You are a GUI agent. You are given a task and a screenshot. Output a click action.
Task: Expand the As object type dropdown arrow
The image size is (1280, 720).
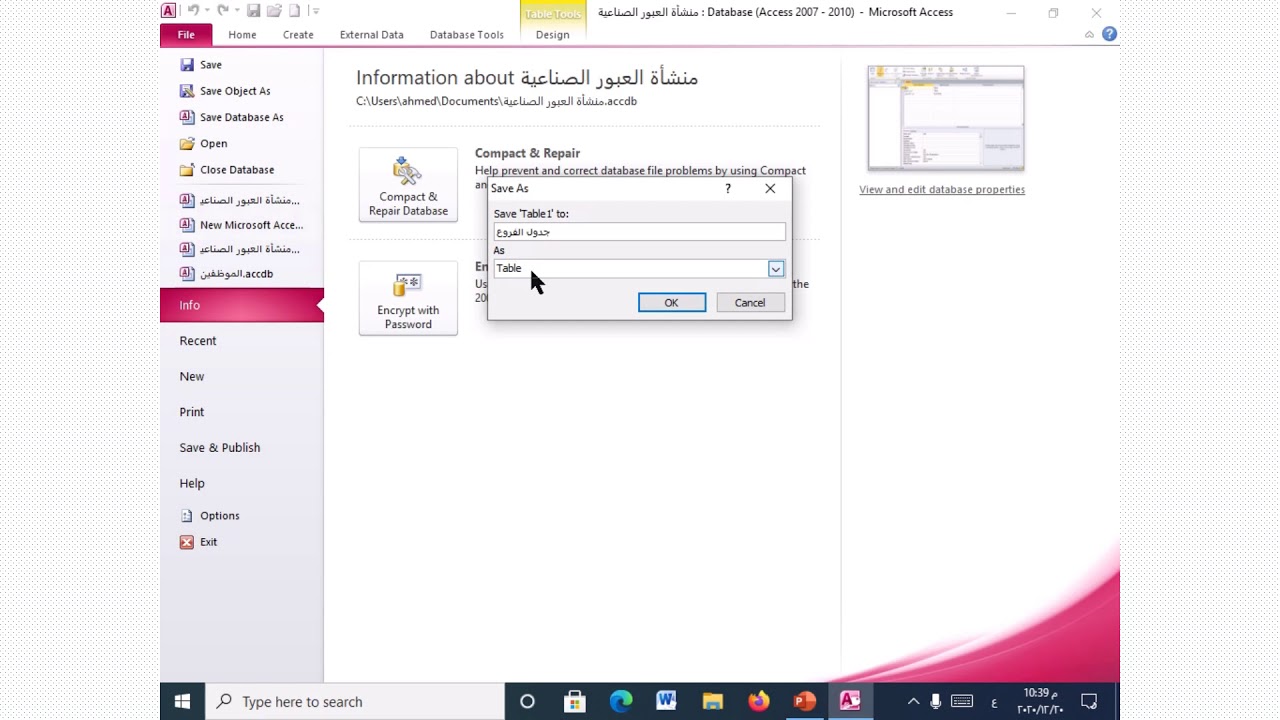click(x=776, y=269)
